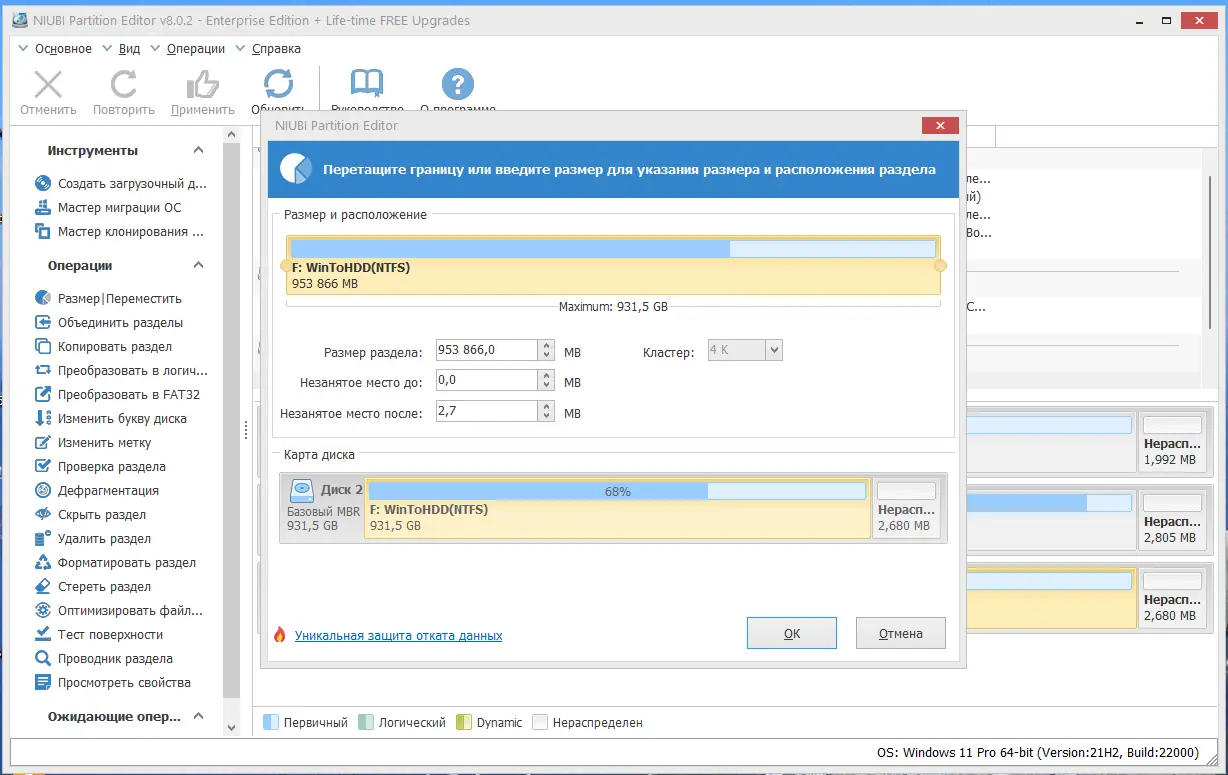This screenshot has width=1228, height=775.
Task: Click the Нераспределен legend swatch
Action: 540,722
